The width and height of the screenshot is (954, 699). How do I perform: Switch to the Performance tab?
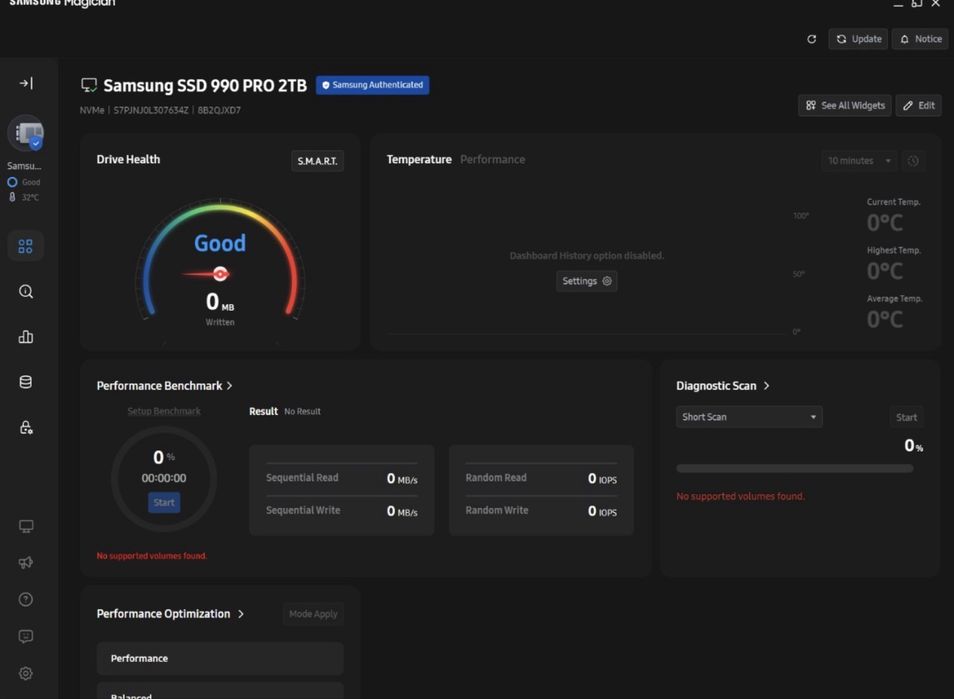click(492, 159)
